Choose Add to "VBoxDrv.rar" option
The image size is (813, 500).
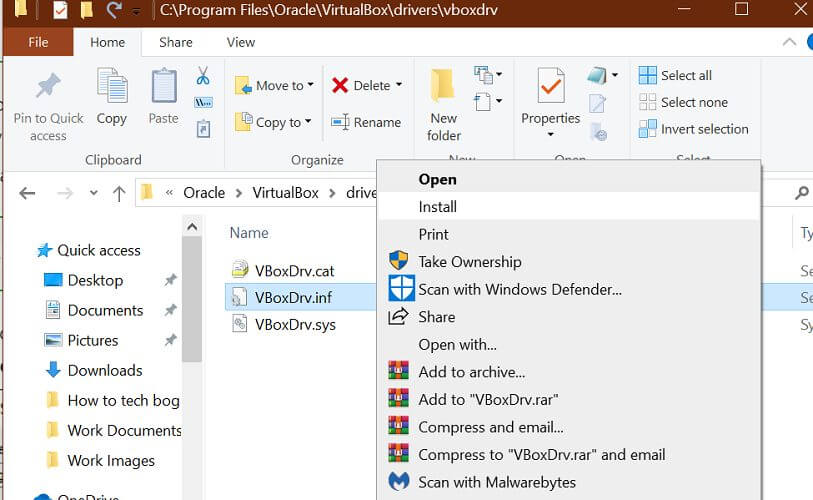[x=569, y=399]
